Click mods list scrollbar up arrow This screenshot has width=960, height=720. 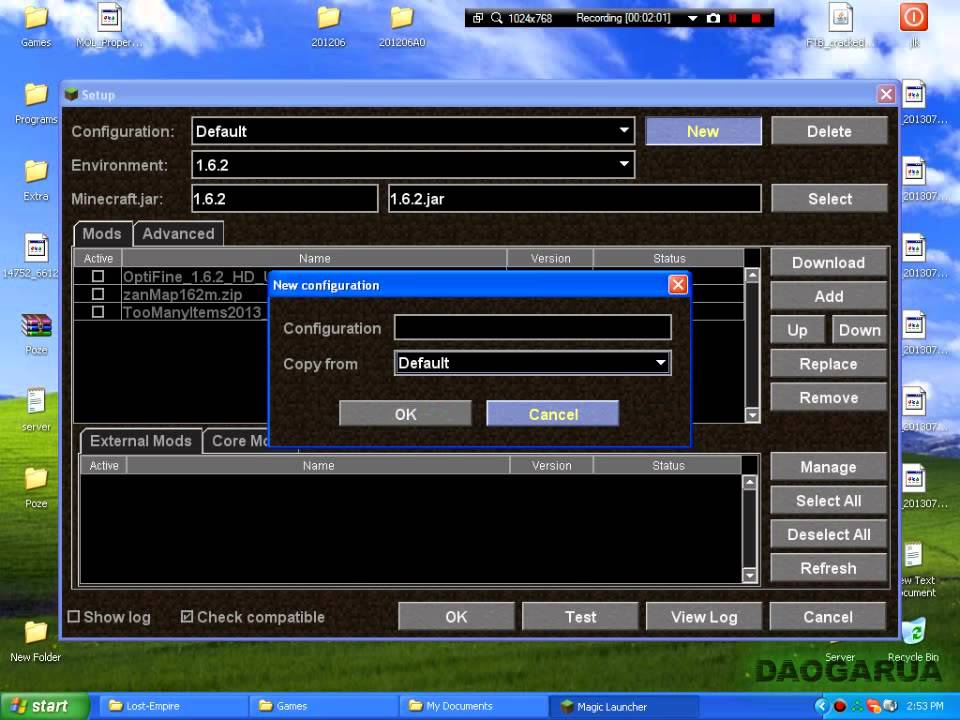click(752, 276)
